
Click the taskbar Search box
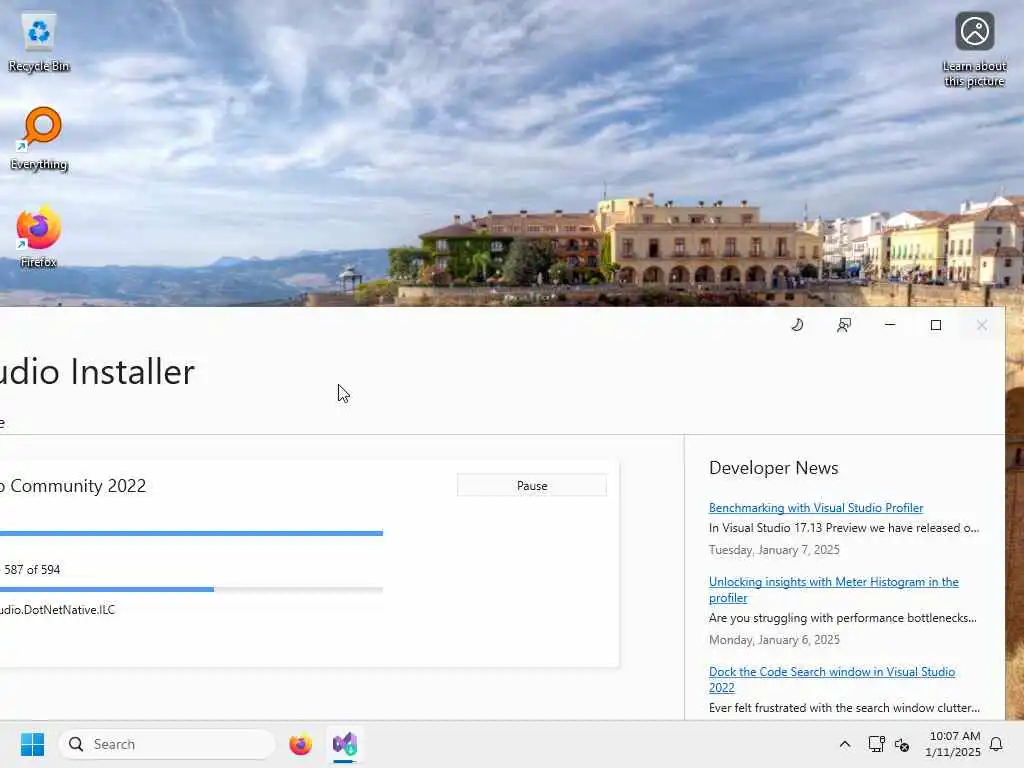tap(167, 744)
